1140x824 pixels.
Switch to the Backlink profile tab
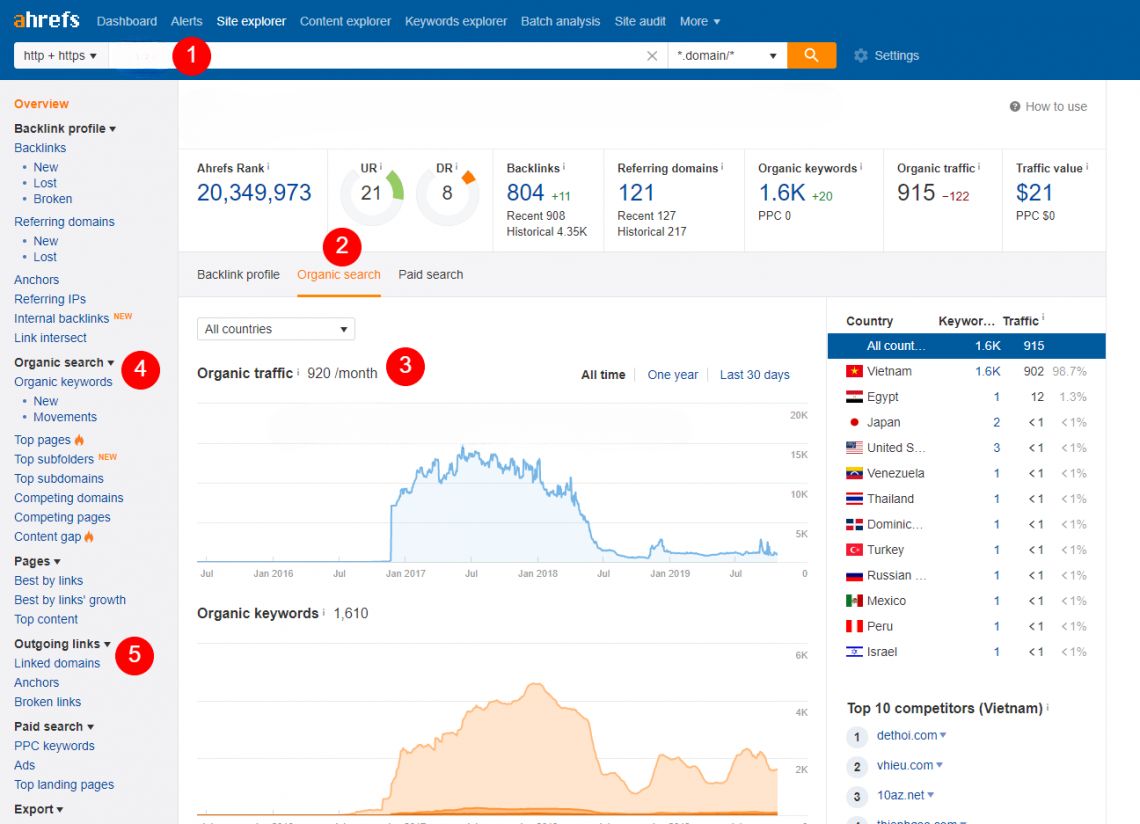click(x=238, y=274)
